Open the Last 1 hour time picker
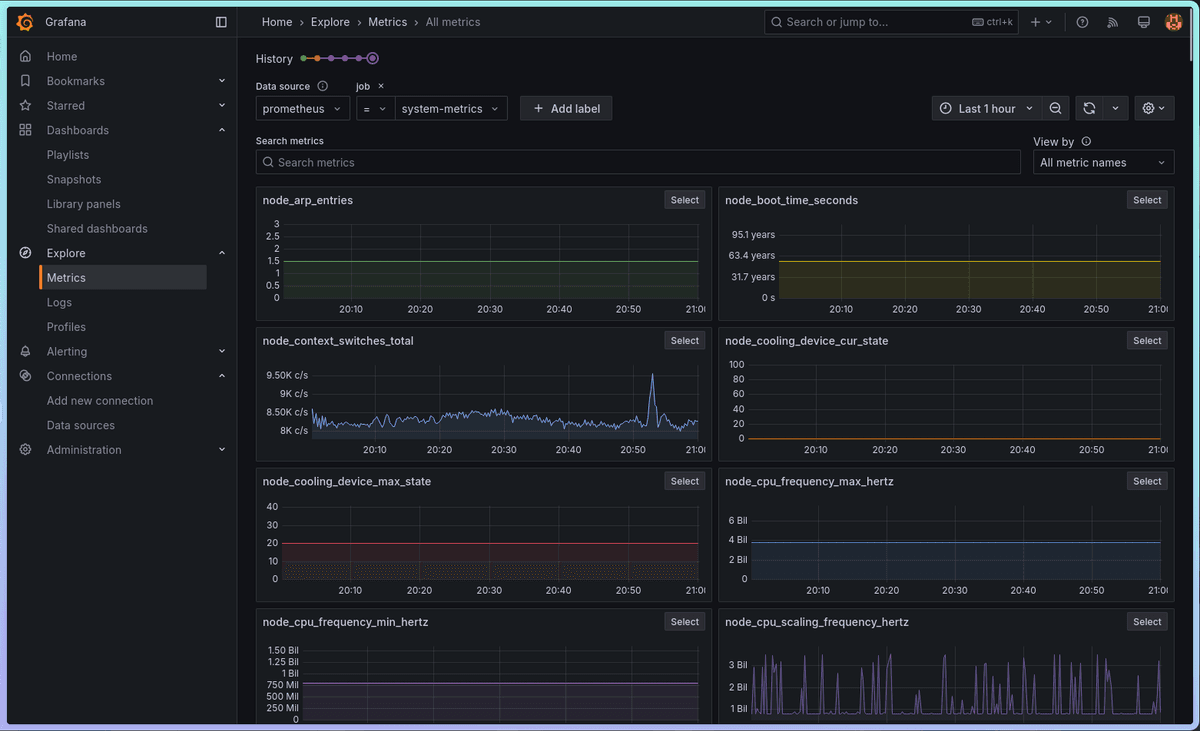The width and height of the screenshot is (1200, 731). tap(987, 108)
